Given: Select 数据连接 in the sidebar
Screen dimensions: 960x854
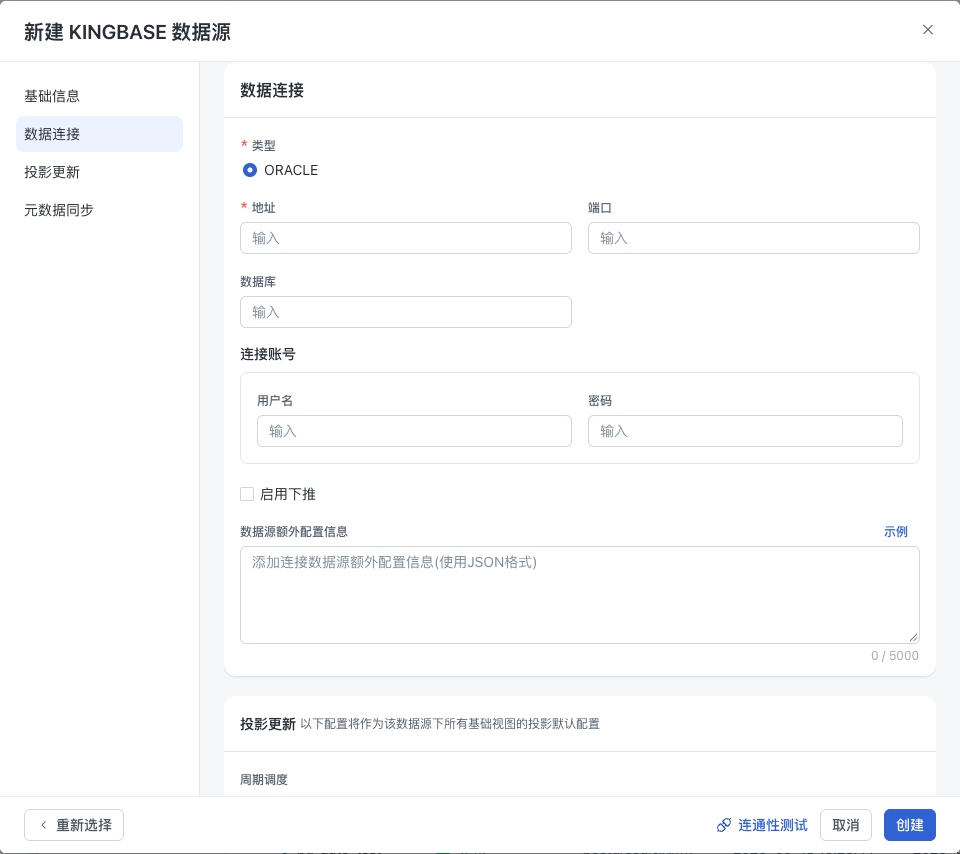Looking at the screenshot, I should click(99, 134).
